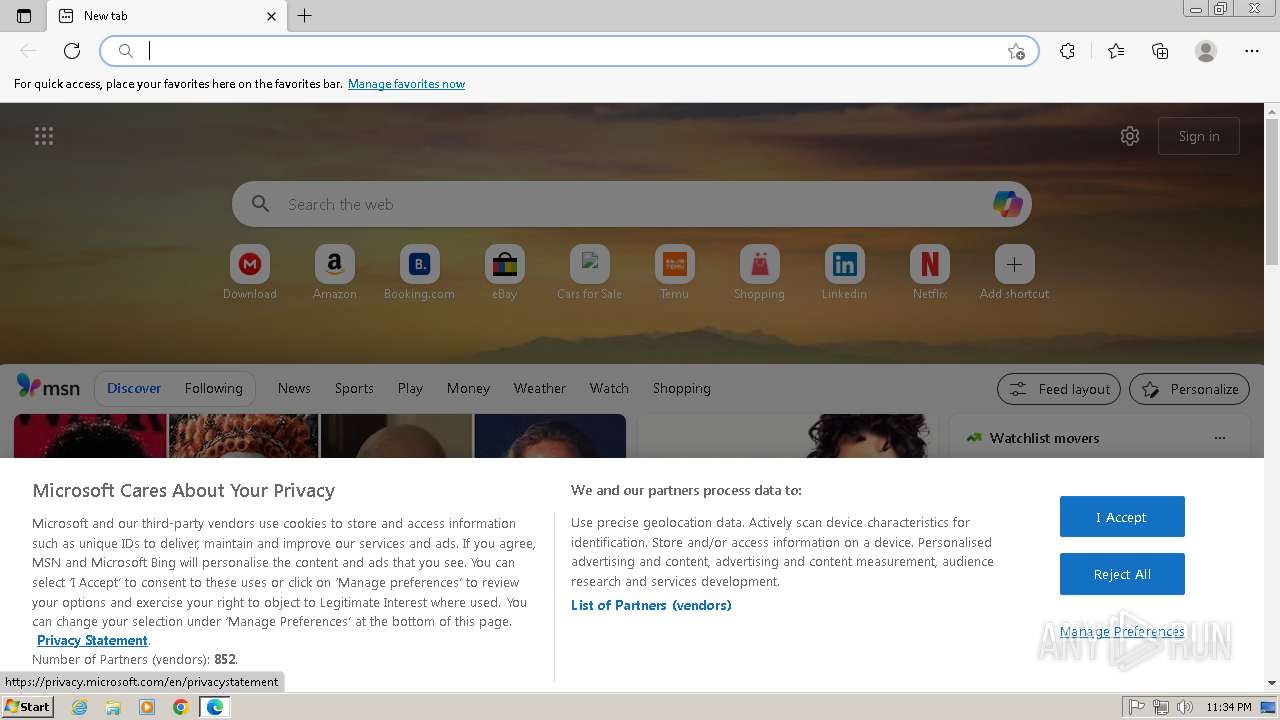This screenshot has width=1280, height=720.
Task: Open the Amazon shortcut tile
Action: click(x=335, y=272)
